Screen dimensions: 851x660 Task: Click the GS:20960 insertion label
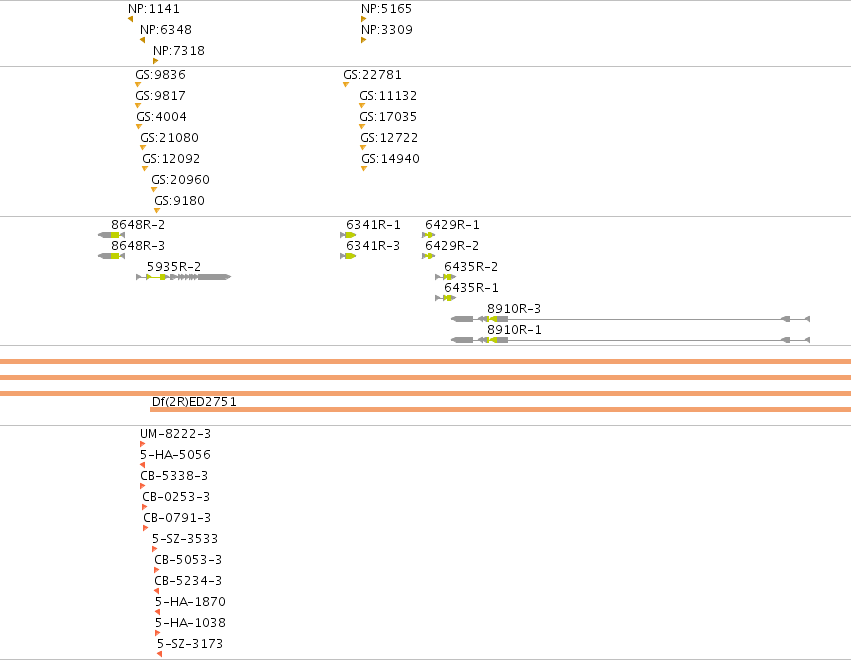click(x=180, y=180)
